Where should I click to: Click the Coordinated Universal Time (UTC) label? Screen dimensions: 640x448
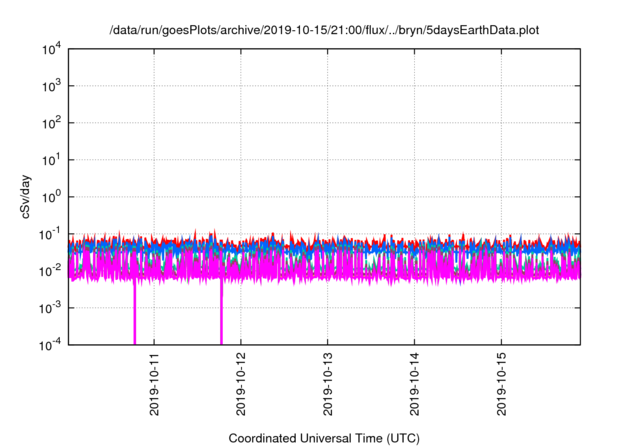324,438
